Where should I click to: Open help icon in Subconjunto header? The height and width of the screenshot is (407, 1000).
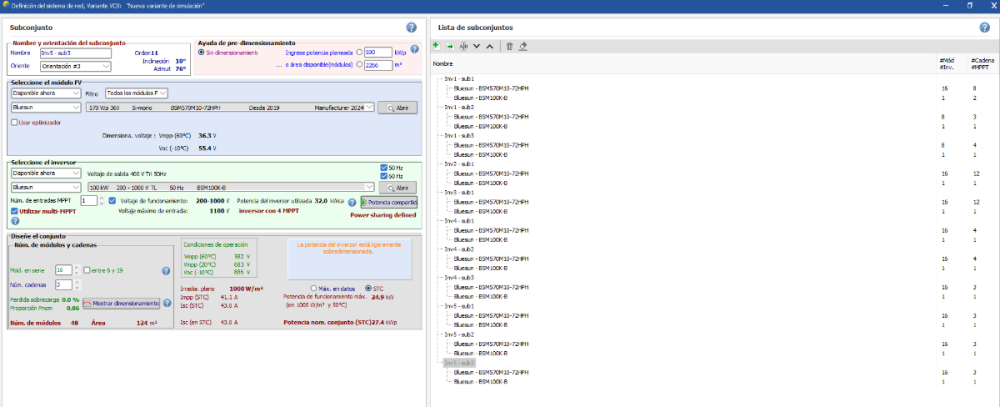412,27
